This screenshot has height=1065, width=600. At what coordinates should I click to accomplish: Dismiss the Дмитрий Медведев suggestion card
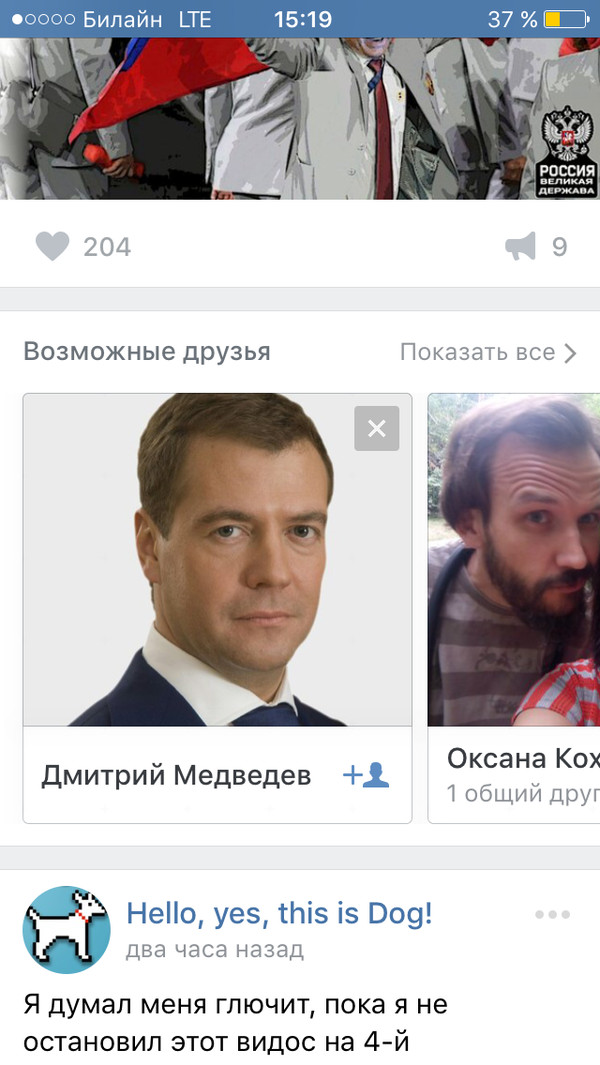click(376, 429)
